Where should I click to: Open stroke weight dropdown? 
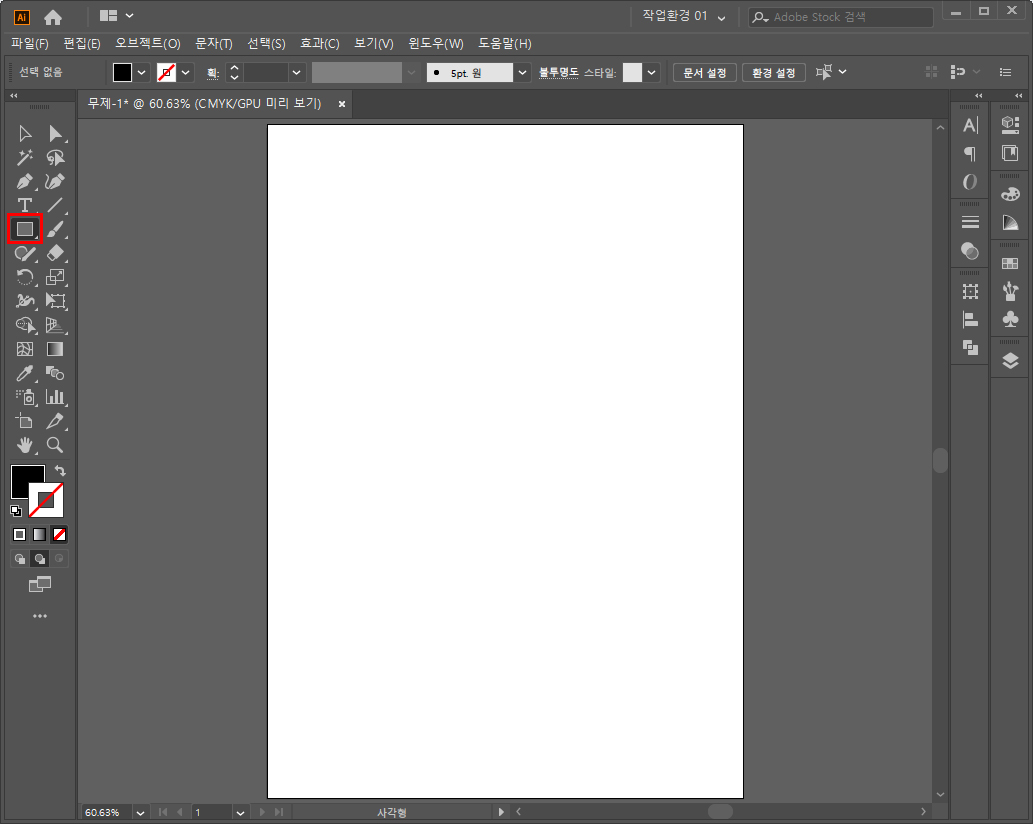click(296, 72)
